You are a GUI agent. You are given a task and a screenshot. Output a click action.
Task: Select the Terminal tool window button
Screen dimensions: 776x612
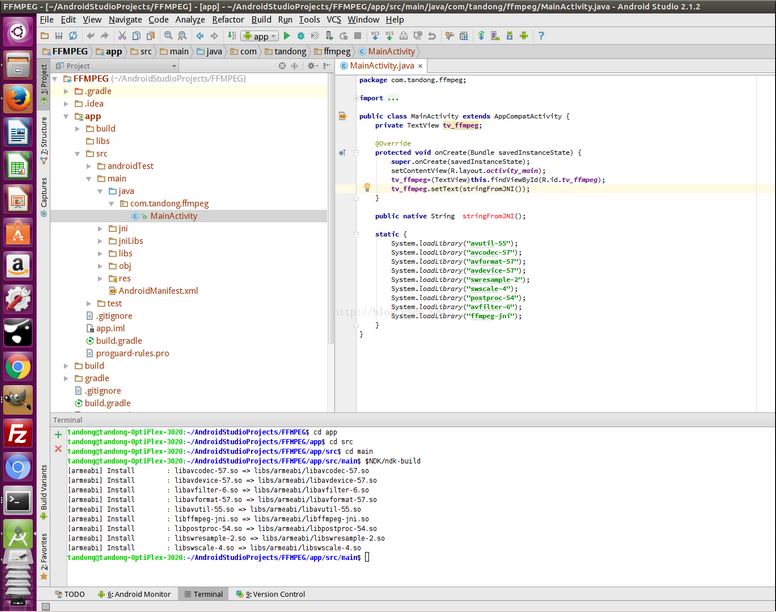coord(203,594)
